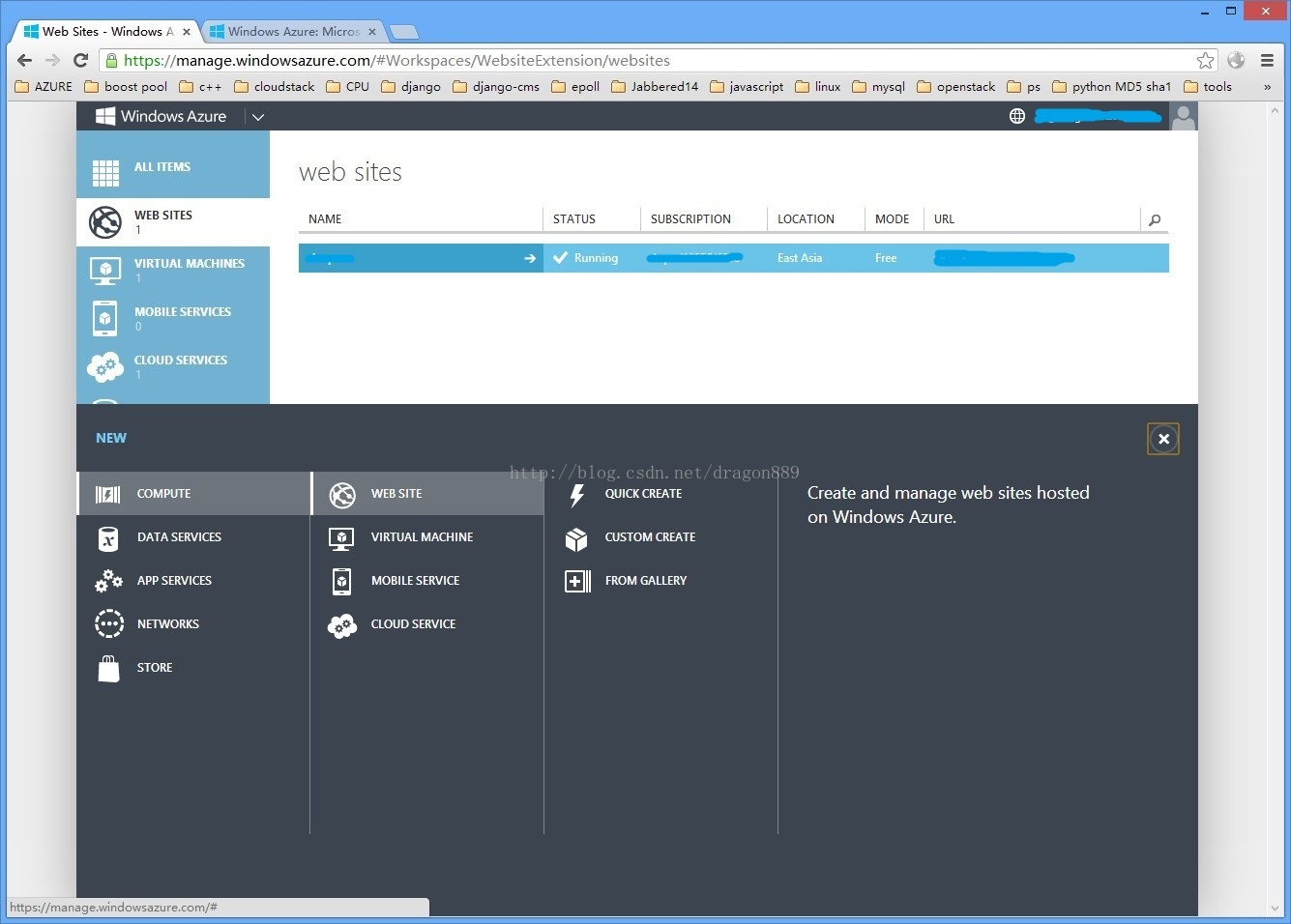Open the AZURE bookmarks folder
The image size is (1291, 924).
[44, 86]
